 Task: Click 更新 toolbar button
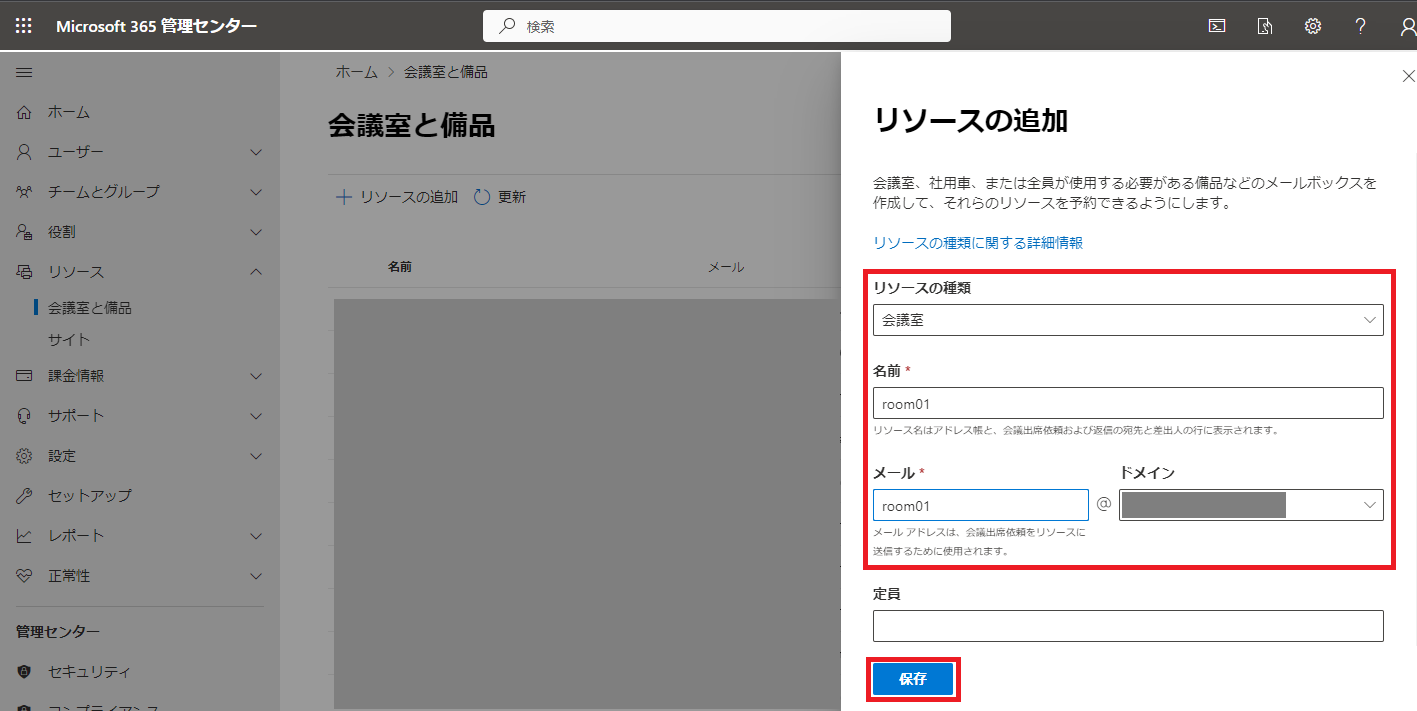(x=500, y=197)
